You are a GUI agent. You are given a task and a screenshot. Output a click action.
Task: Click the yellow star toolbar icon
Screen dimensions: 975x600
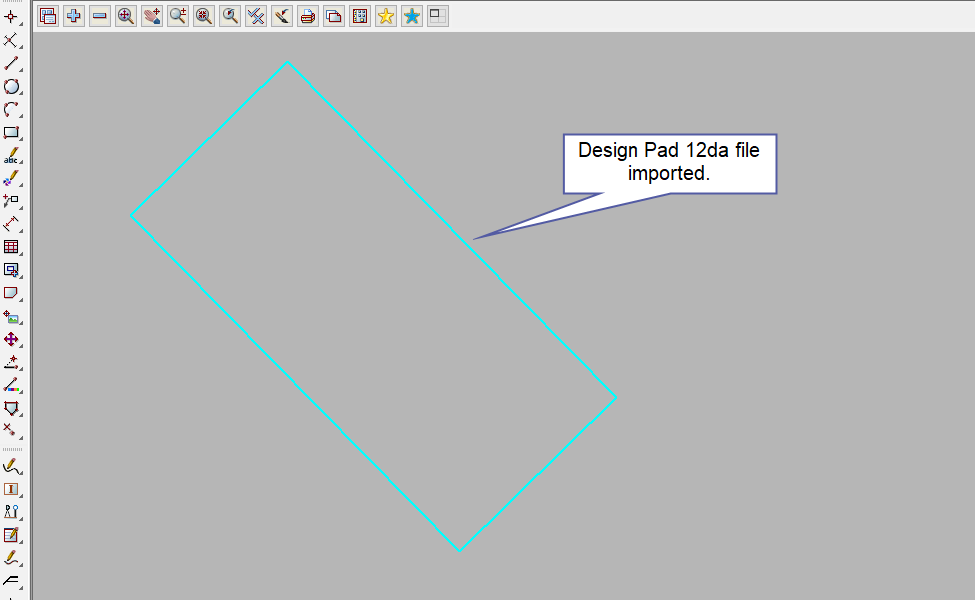(x=386, y=16)
